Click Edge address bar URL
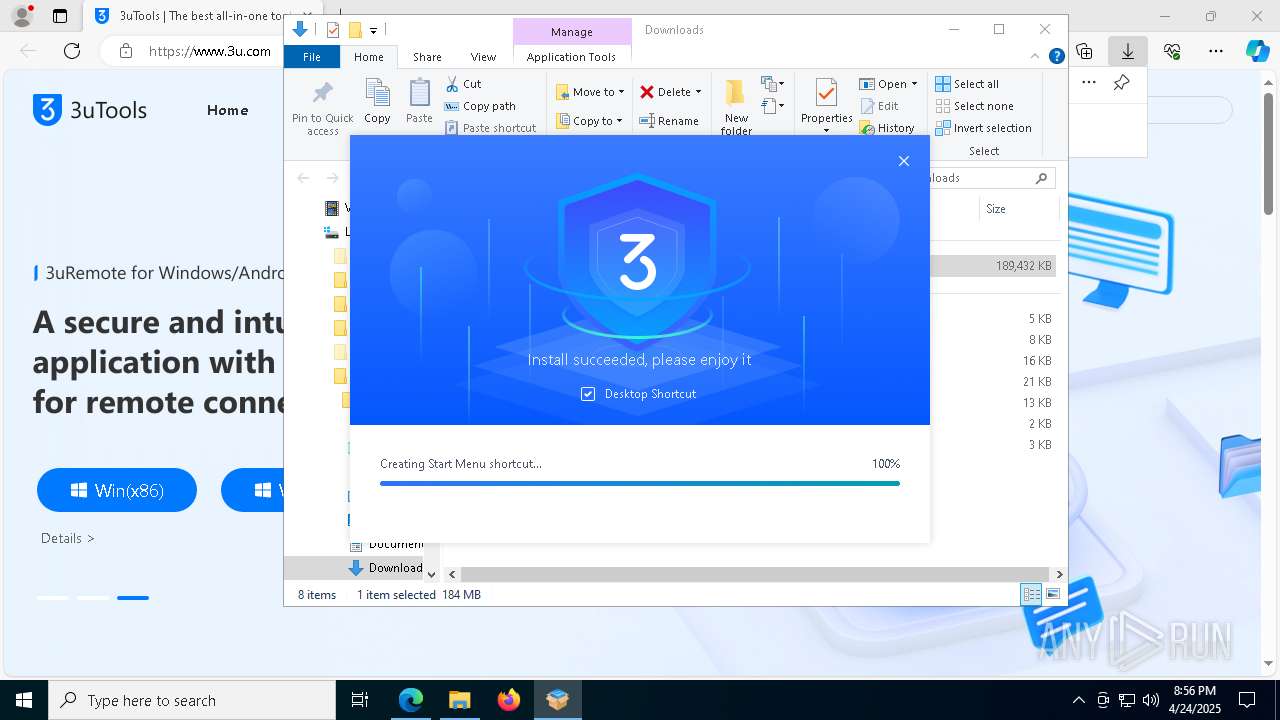The height and width of the screenshot is (720, 1280). point(210,51)
